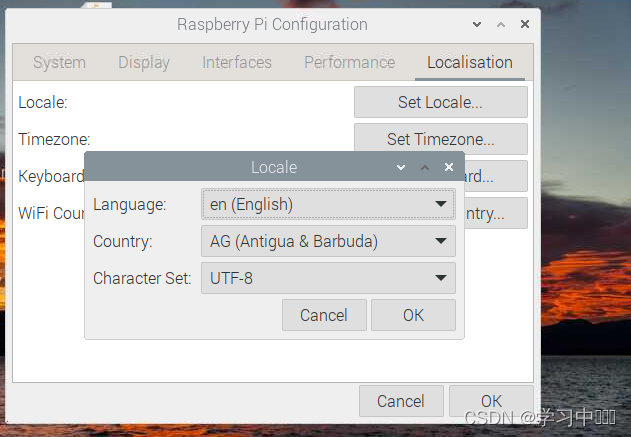Screen dimensions: 631x437
Task: Click the Locale dialog title bar text
Action: pos(274,167)
